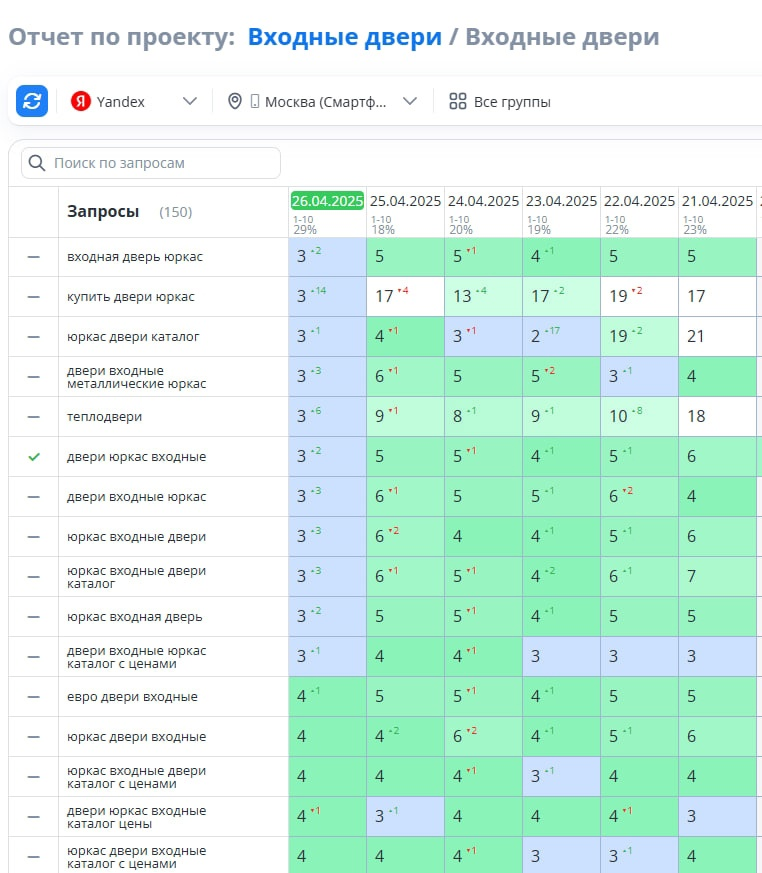Click двери юркас входные каталог цены position 3 on 25.04.2025
The width and height of the screenshot is (762, 873).
click(x=405, y=816)
